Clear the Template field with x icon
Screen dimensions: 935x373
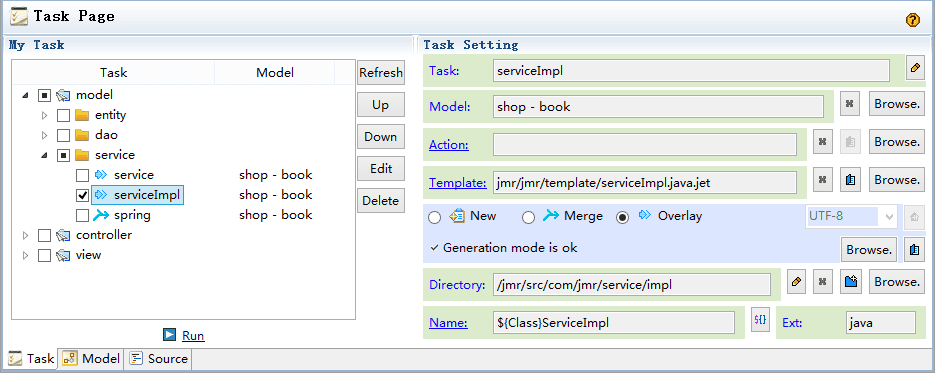(823, 179)
